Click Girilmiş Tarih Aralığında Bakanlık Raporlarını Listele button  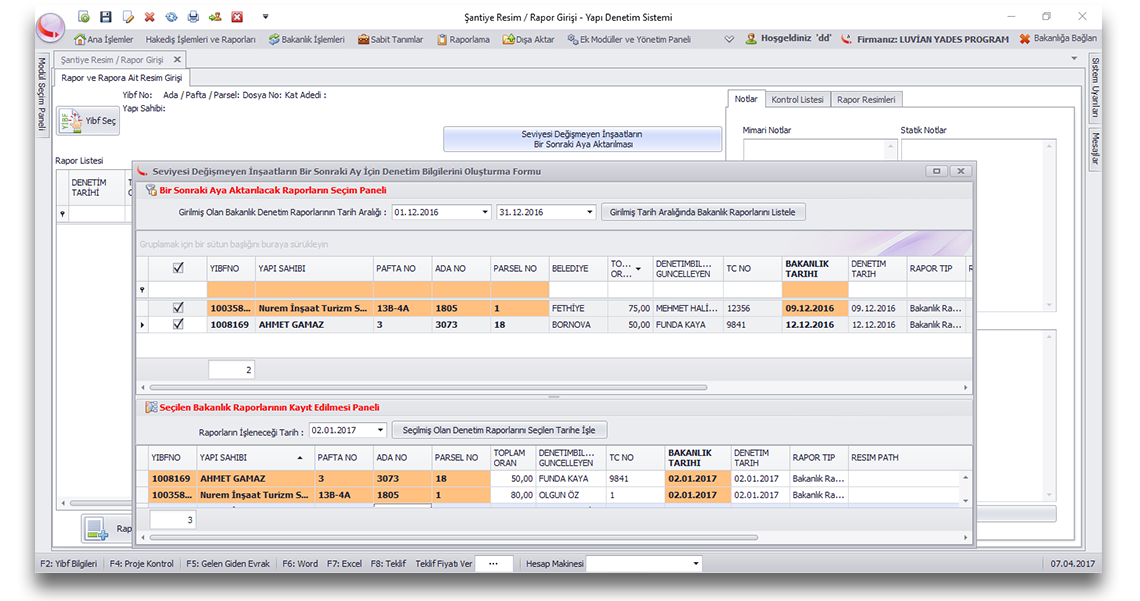[x=704, y=212]
